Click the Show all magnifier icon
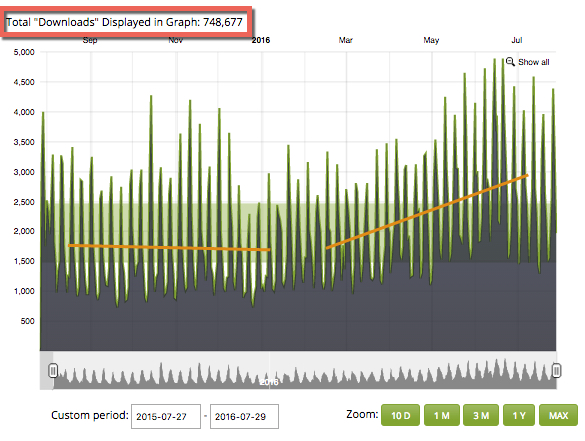Image resolution: width=585 pixels, height=441 pixels. [x=510, y=62]
